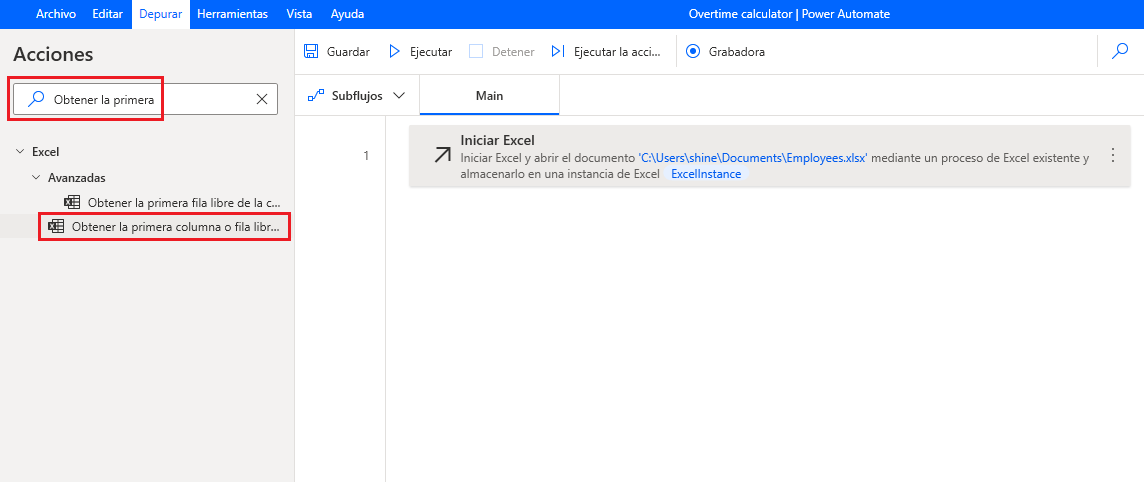Clear the actions search text with X
Screen dimensions: 1144x482
(262, 99)
